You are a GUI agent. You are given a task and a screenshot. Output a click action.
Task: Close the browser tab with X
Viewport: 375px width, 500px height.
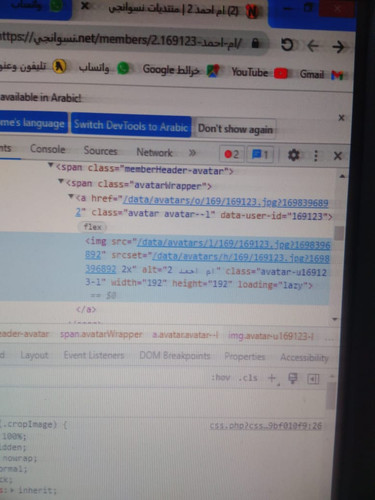tap(85, 6)
